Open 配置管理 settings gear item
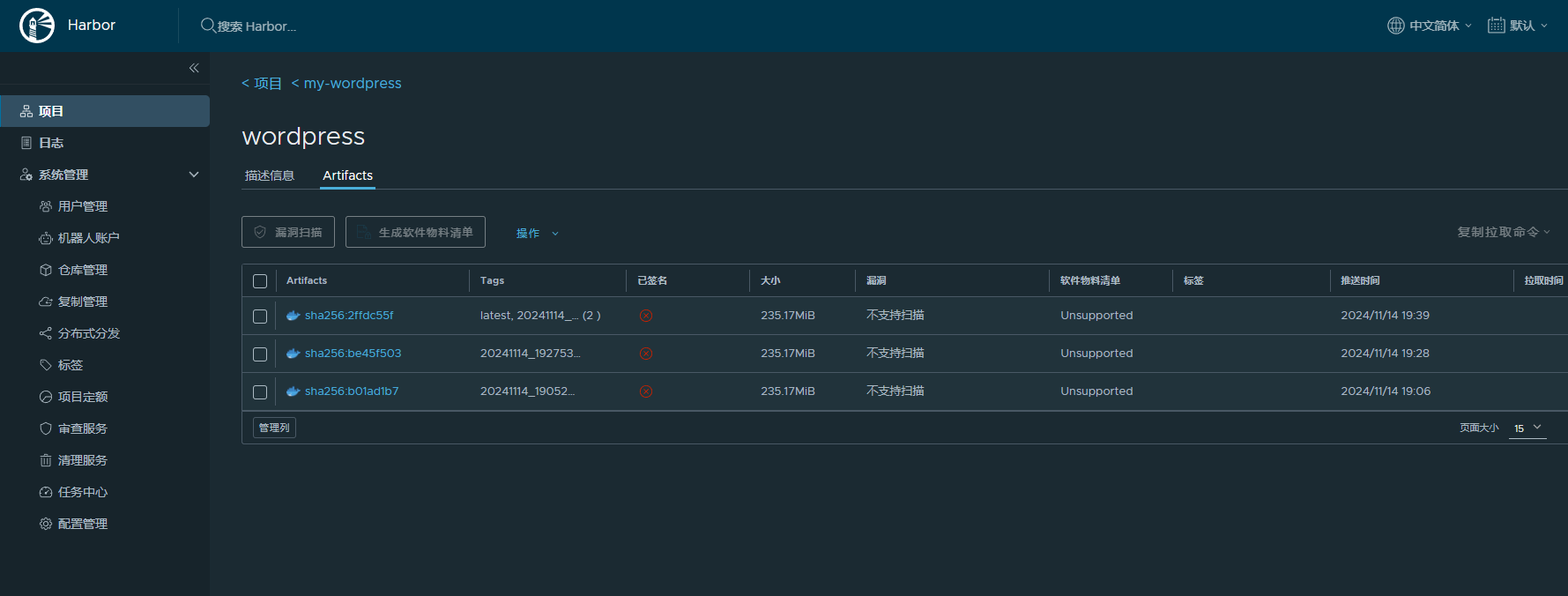 82,524
